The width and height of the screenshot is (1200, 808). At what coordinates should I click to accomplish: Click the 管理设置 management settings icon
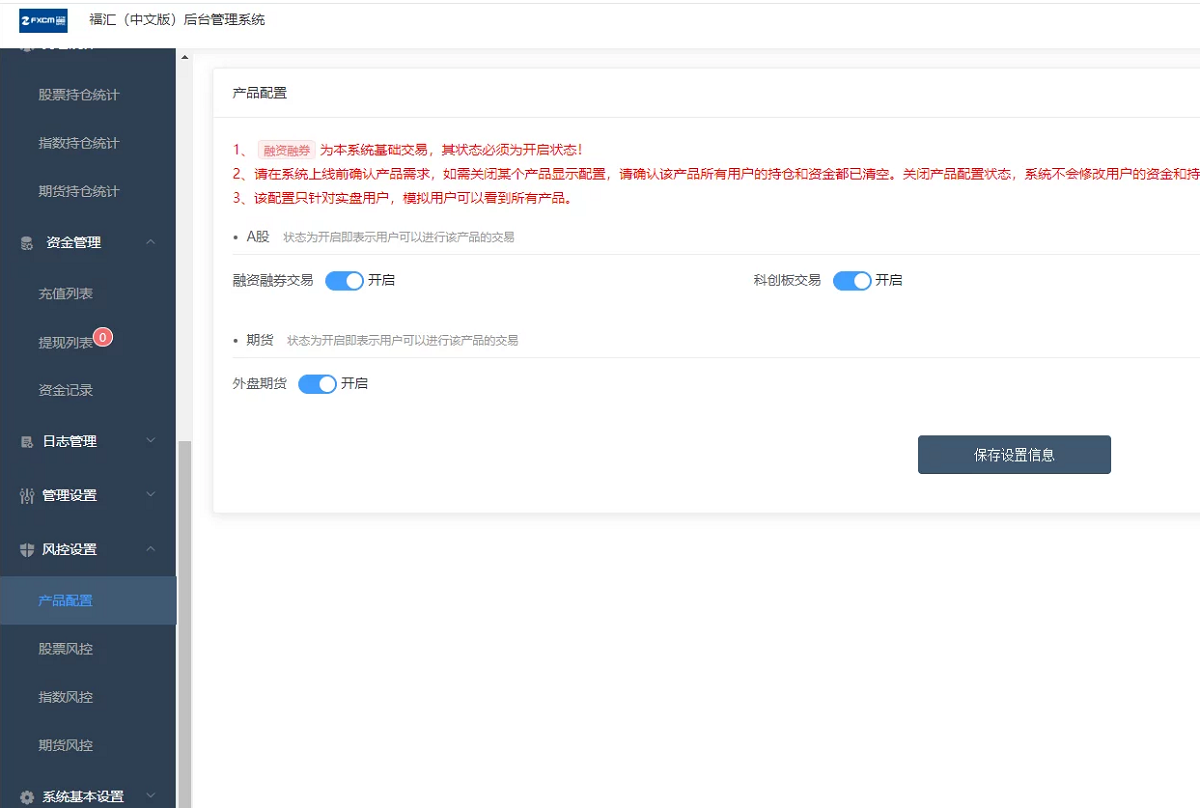pos(27,495)
